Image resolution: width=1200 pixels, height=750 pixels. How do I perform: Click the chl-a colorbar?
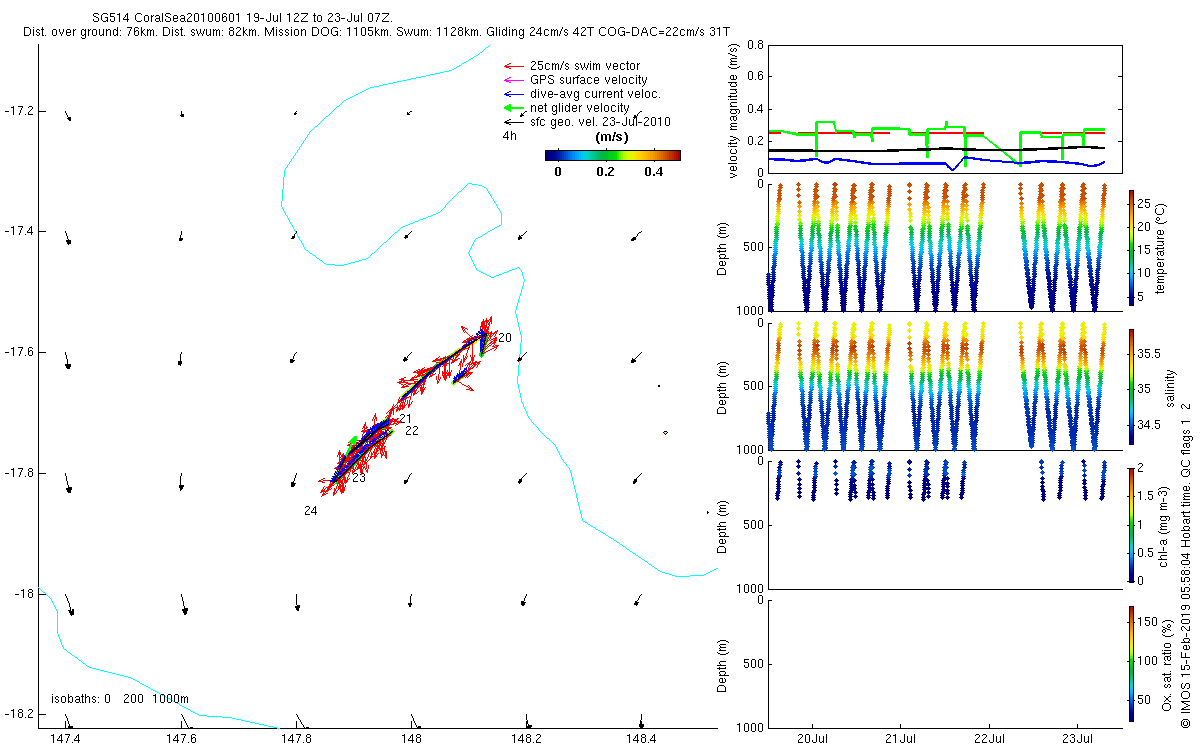point(1132,524)
